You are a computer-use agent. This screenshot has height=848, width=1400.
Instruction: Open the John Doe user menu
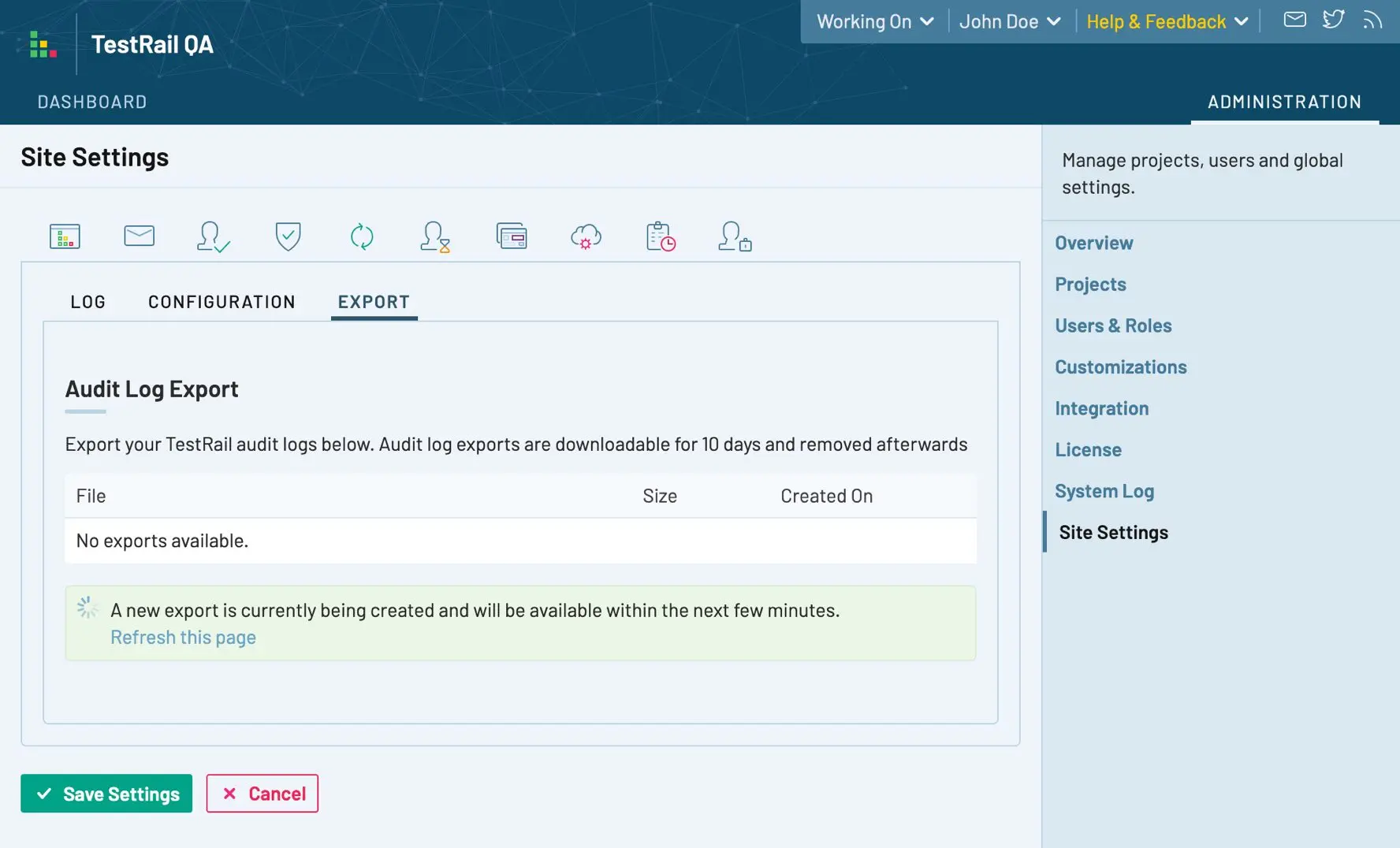1010,21
